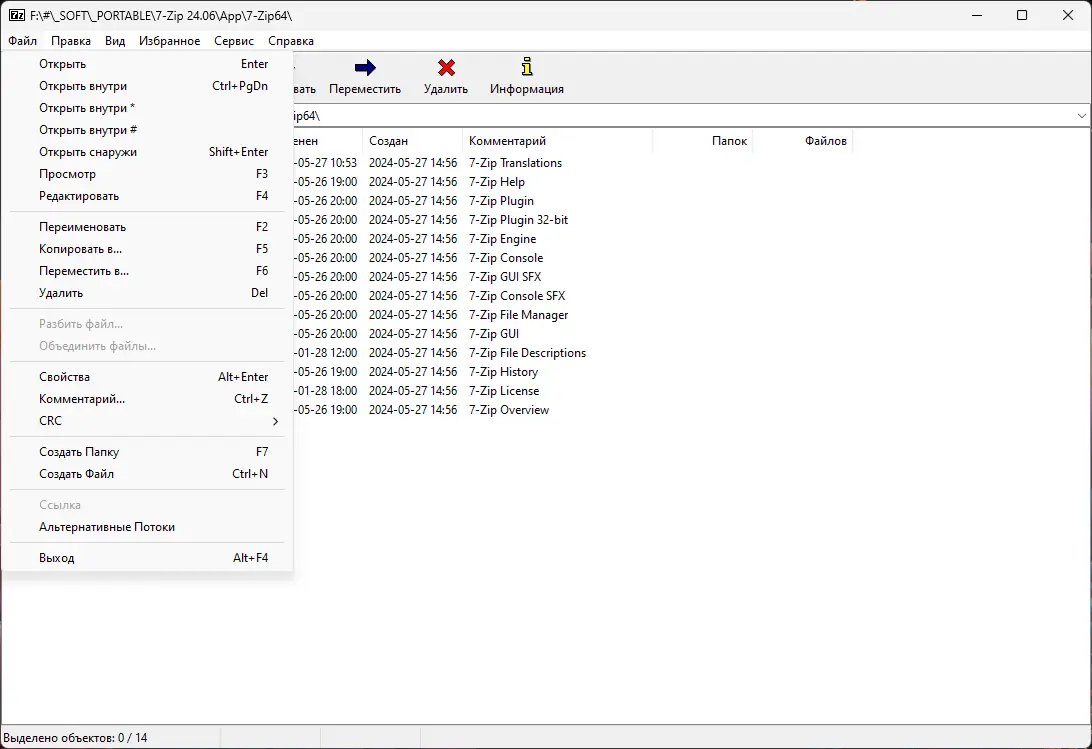
Task: Choose Создать Папку menu entry
Action: click(148, 452)
